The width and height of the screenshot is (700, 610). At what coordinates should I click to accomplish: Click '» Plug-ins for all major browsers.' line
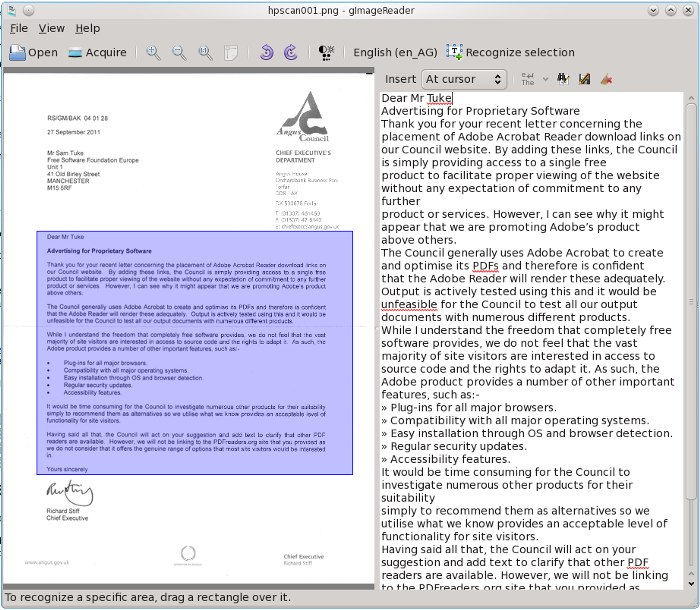(x=469, y=407)
